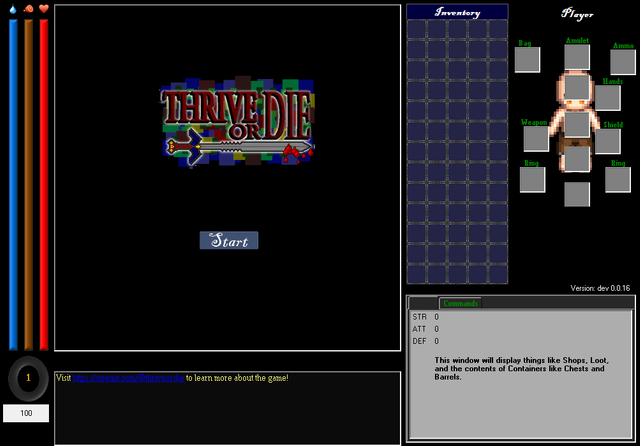Select the right Ring slot

617,179
